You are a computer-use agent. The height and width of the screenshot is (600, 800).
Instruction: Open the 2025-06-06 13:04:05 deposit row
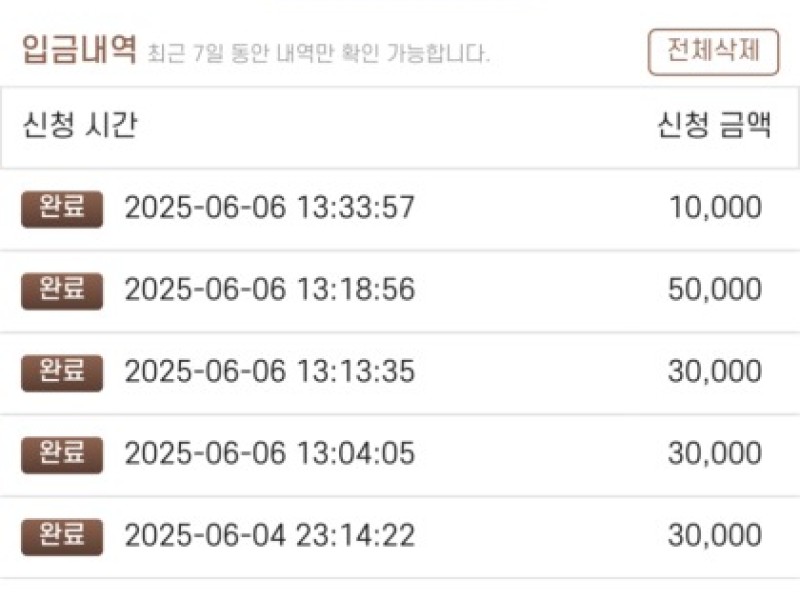point(400,455)
